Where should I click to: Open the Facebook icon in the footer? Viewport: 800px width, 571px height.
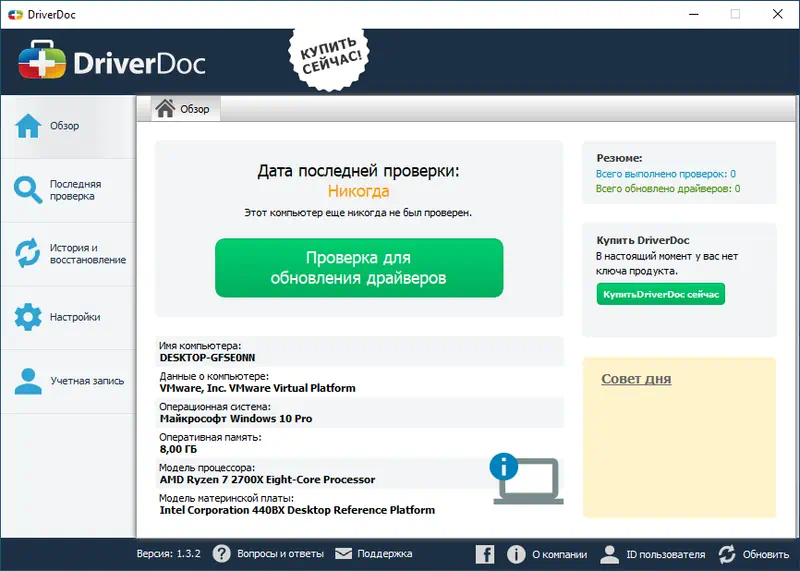(x=485, y=554)
